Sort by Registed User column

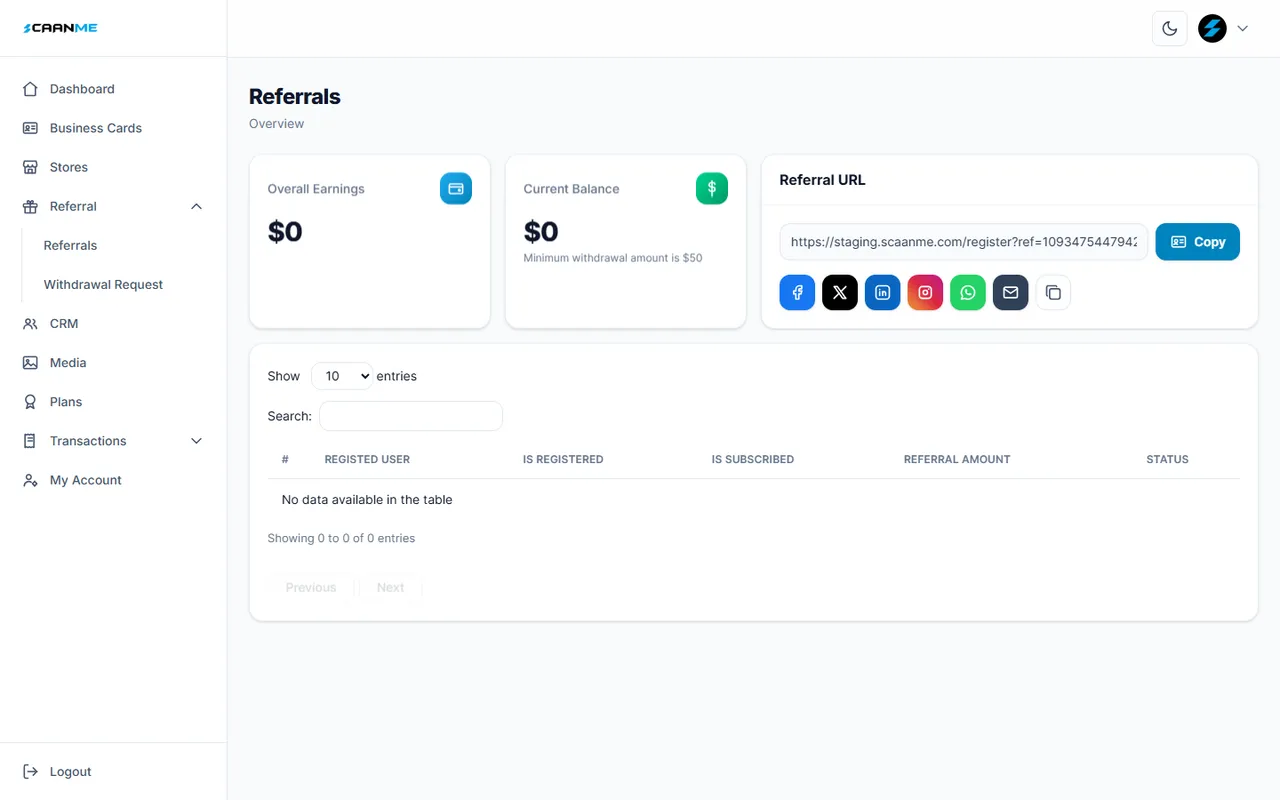(x=367, y=459)
